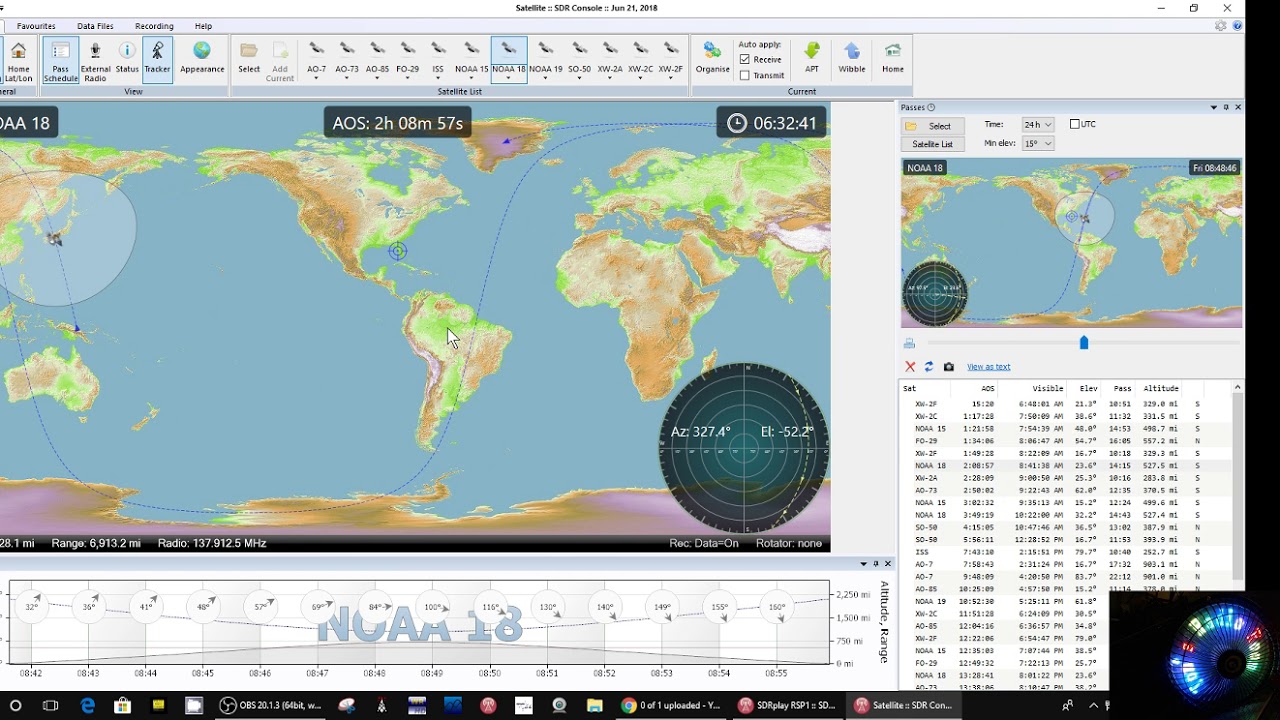Open the Time 24 h dropdown
Image resolution: width=1280 pixels, height=720 pixels.
tap(1037, 125)
